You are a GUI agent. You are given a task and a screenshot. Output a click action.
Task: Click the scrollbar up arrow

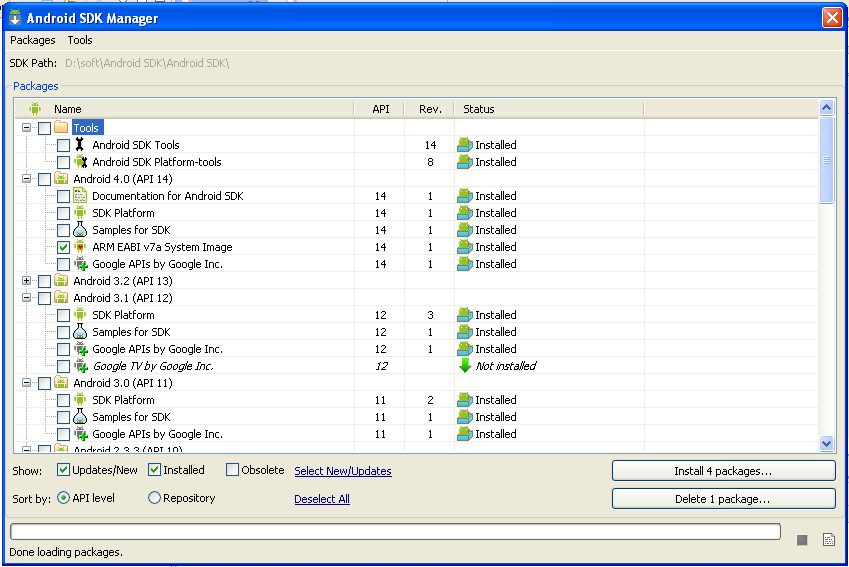(x=826, y=108)
